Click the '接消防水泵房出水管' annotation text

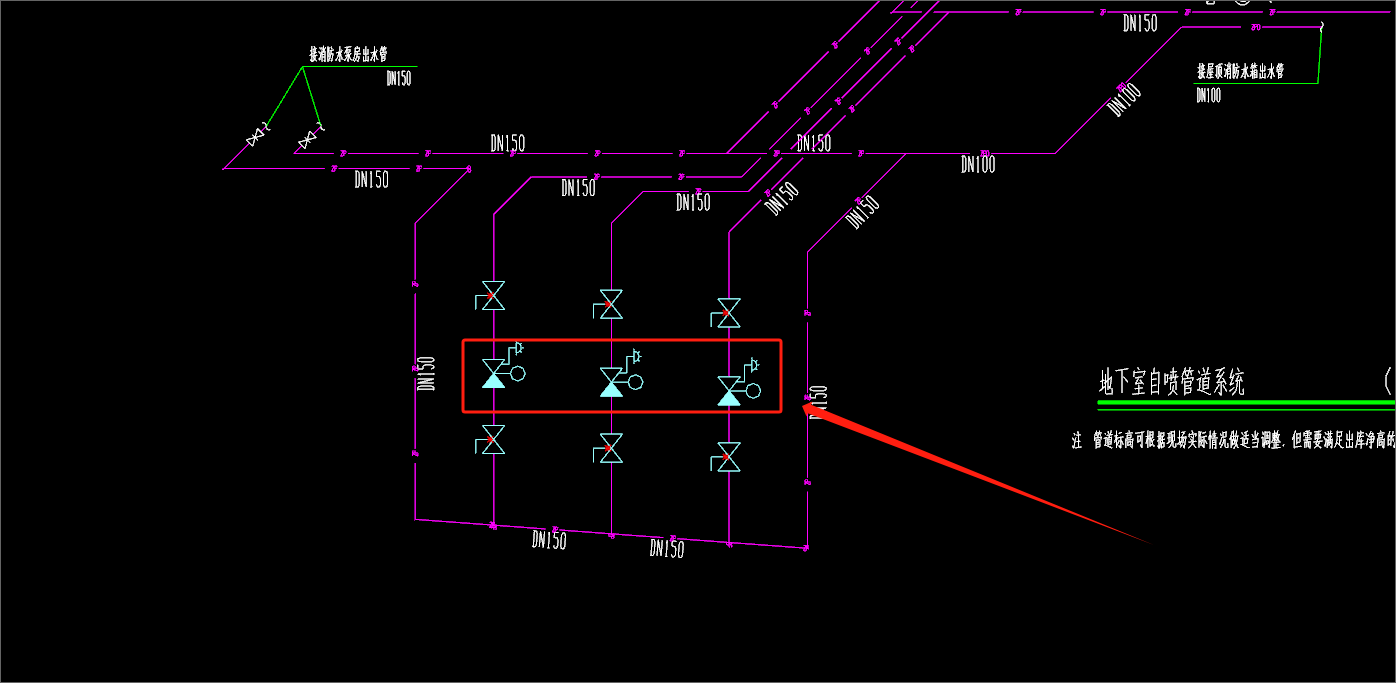coord(348,55)
